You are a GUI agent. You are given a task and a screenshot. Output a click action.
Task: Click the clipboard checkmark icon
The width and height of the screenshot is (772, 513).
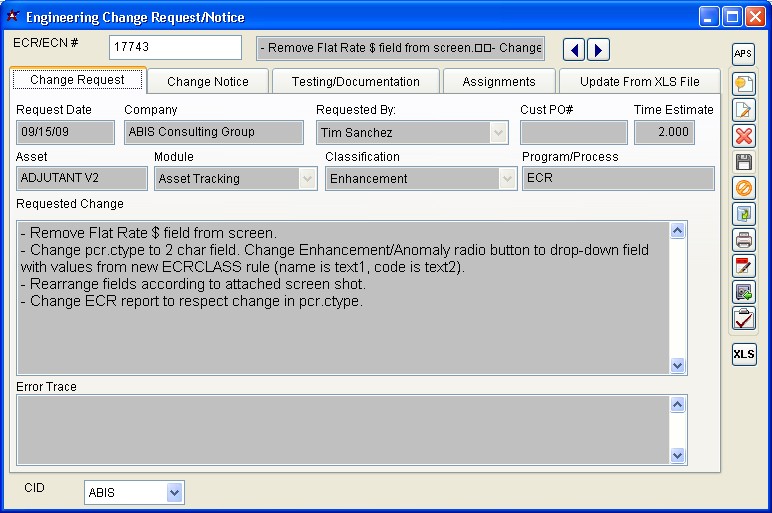pyautogui.click(x=743, y=318)
